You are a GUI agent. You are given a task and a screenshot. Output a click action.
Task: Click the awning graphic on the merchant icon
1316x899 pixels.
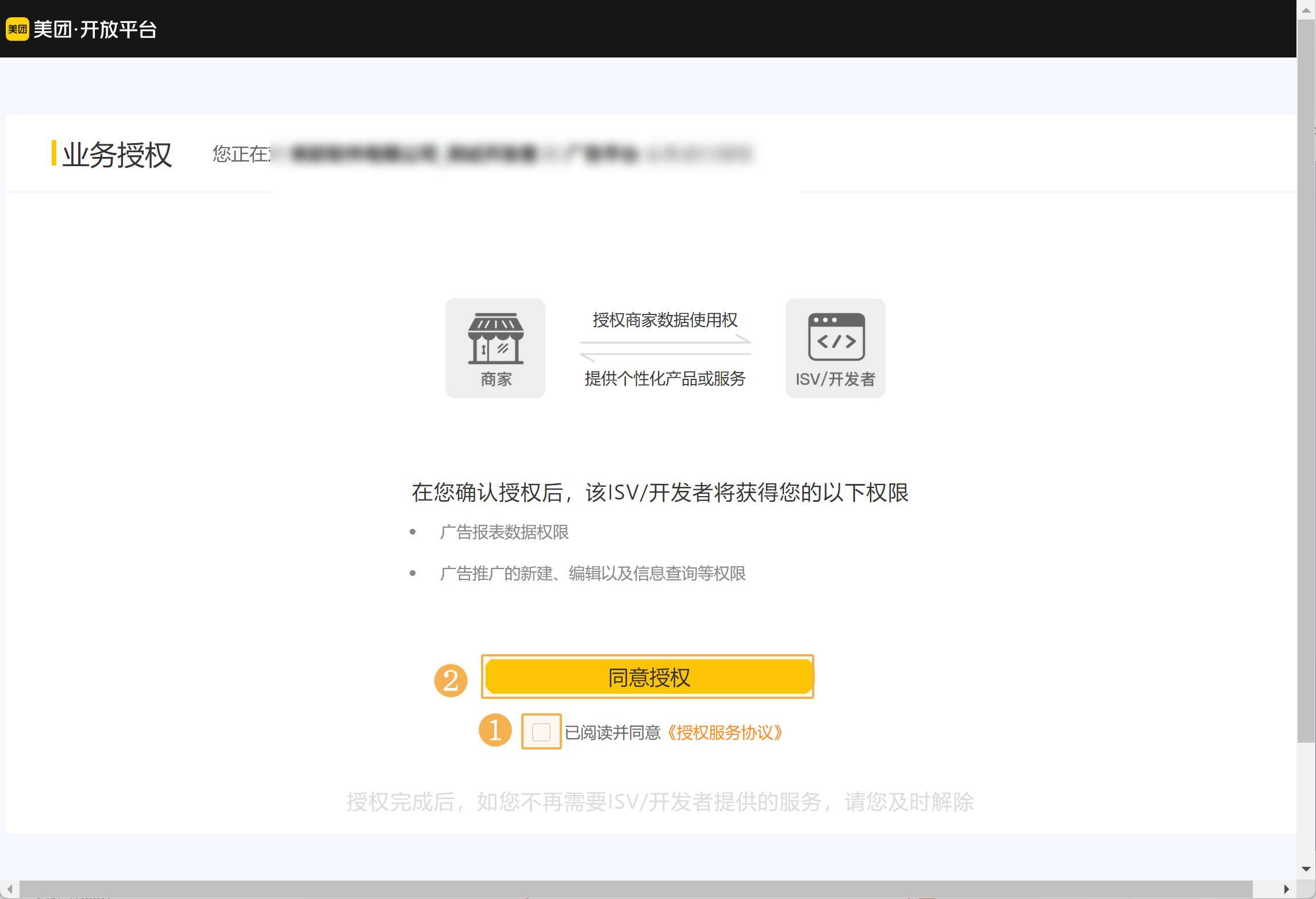point(495,325)
